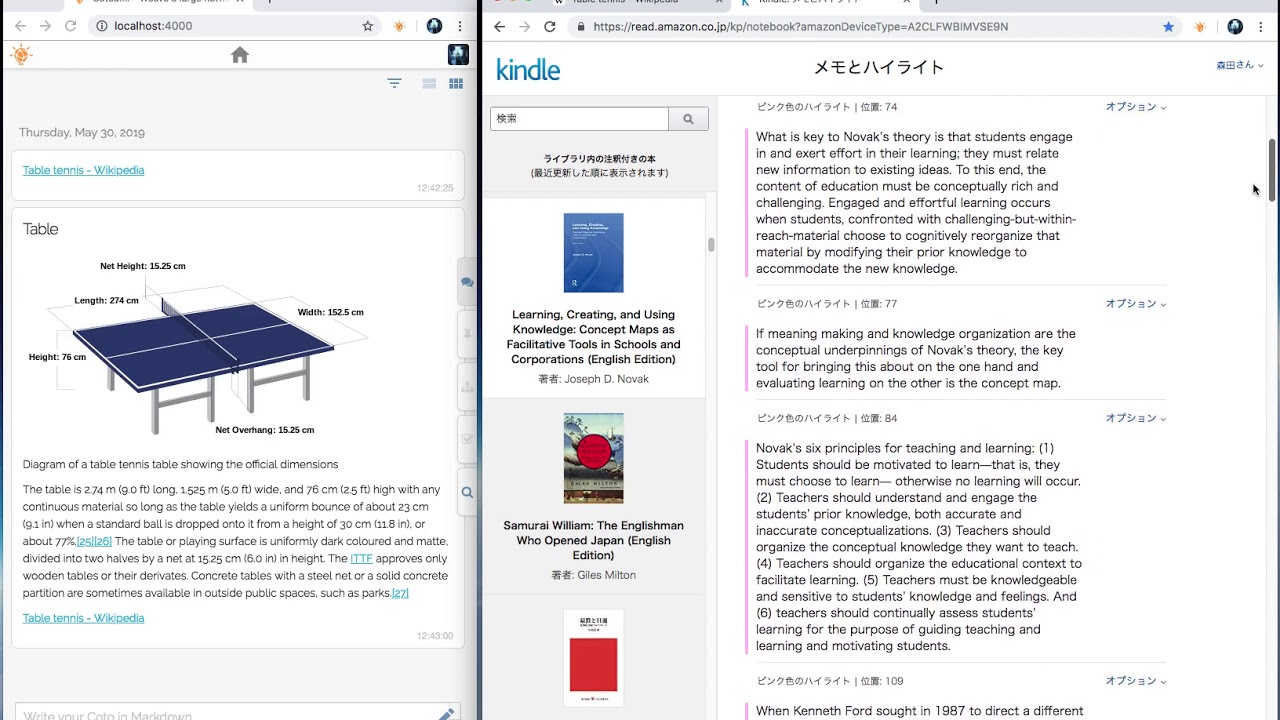Screen dimensions: 1280x720
Task: Open the magnifier search side tab in Cotoami
Action: (467, 492)
